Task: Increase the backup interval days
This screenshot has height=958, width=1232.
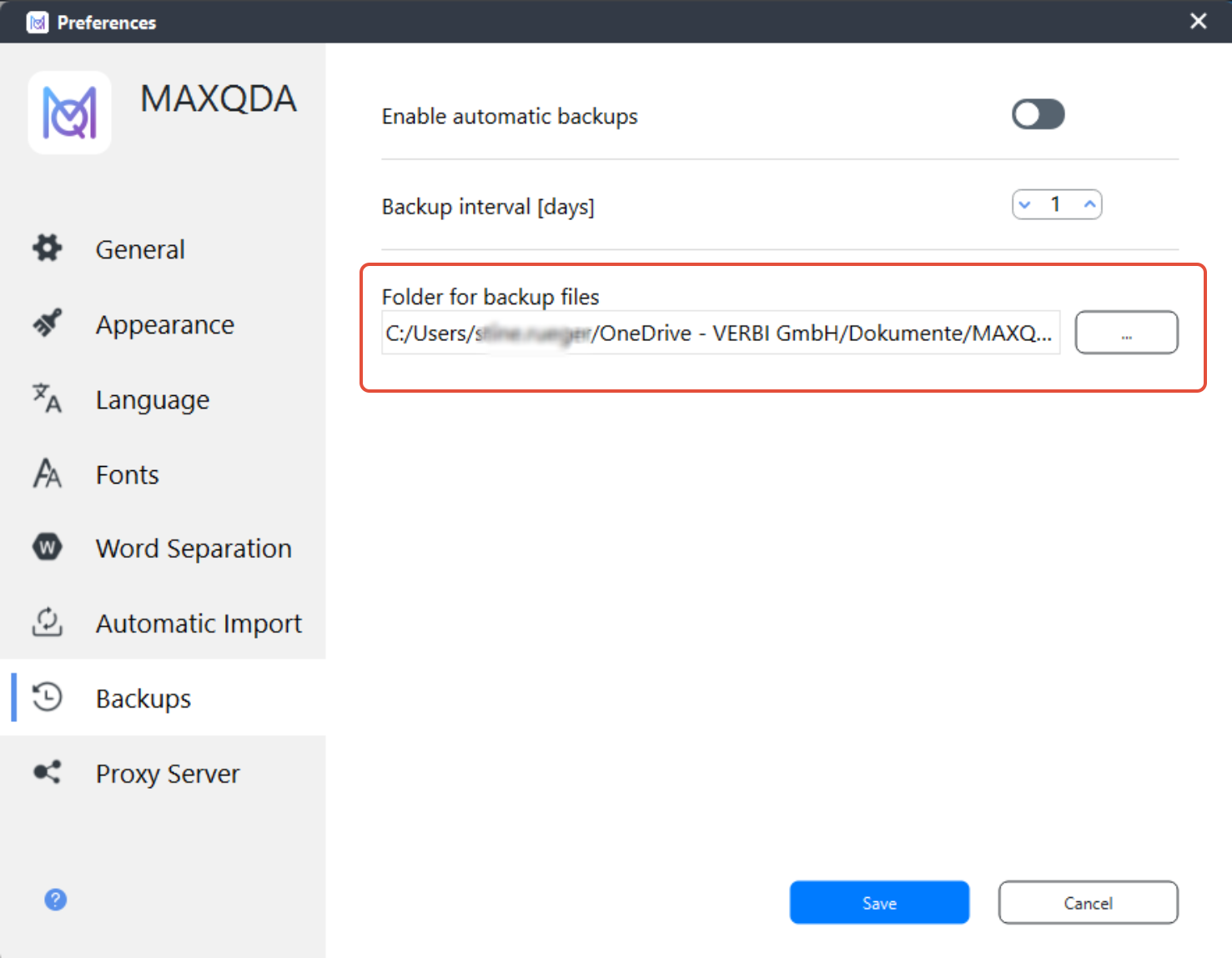Action: pos(1089,204)
